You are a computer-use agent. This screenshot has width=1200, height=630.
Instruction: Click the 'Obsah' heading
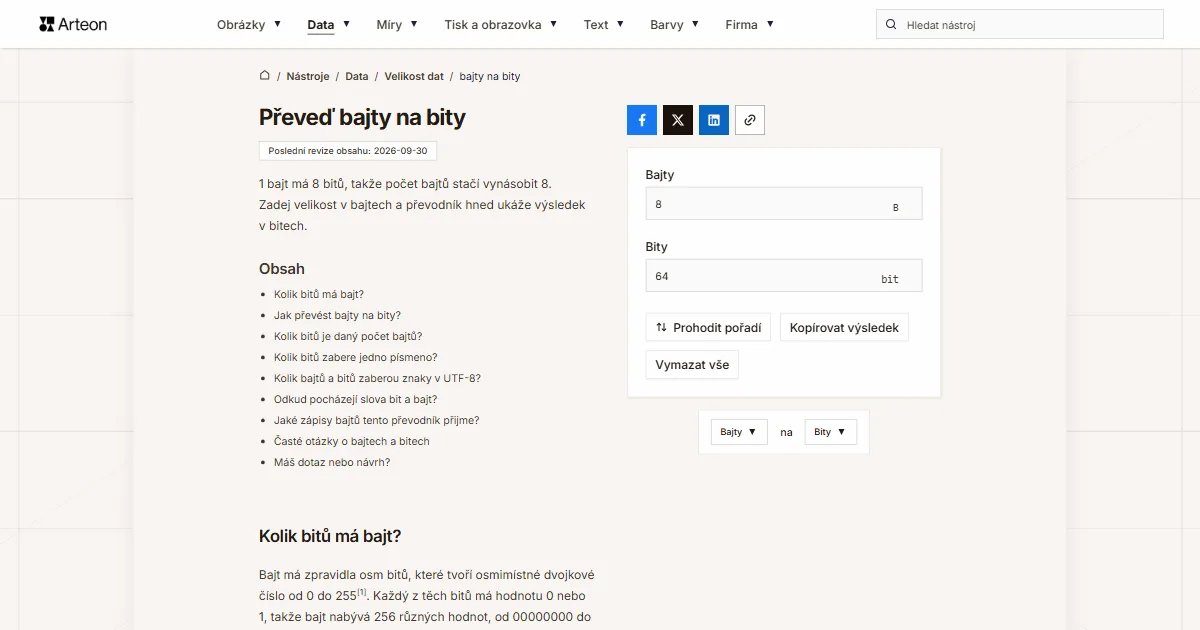tap(282, 269)
